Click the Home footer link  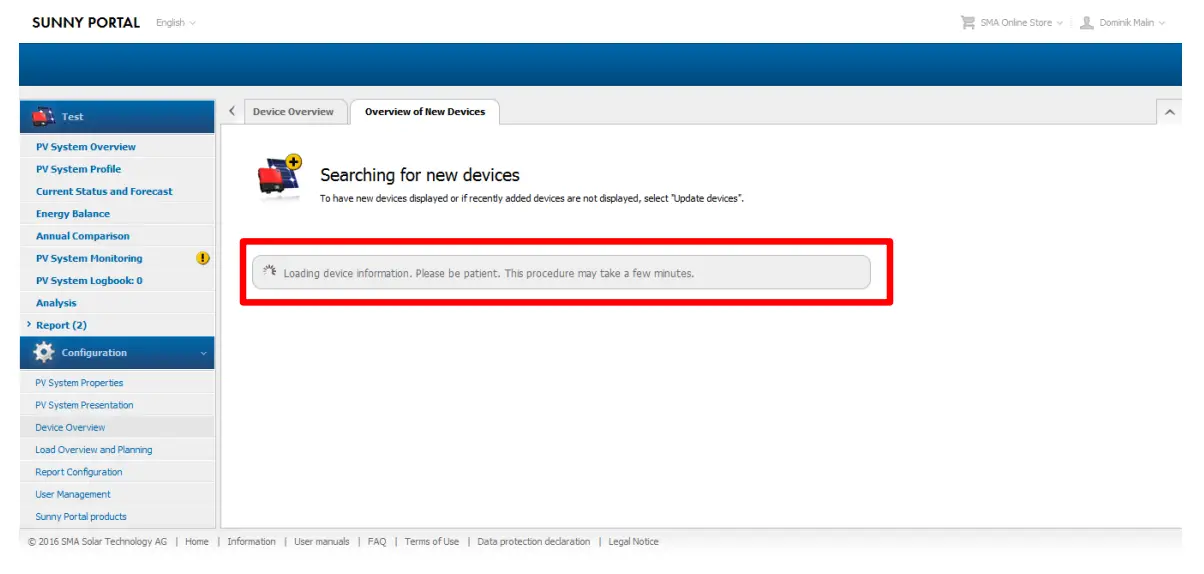click(197, 542)
